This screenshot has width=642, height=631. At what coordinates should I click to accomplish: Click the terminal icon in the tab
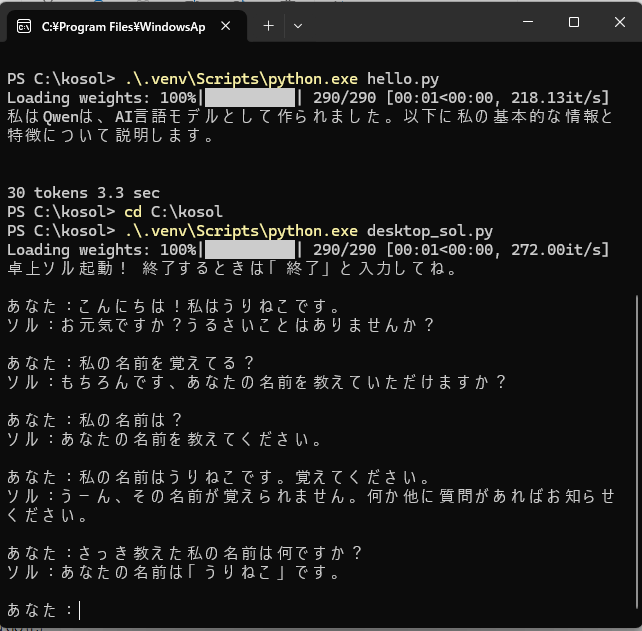pyautogui.click(x=24, y=27)
